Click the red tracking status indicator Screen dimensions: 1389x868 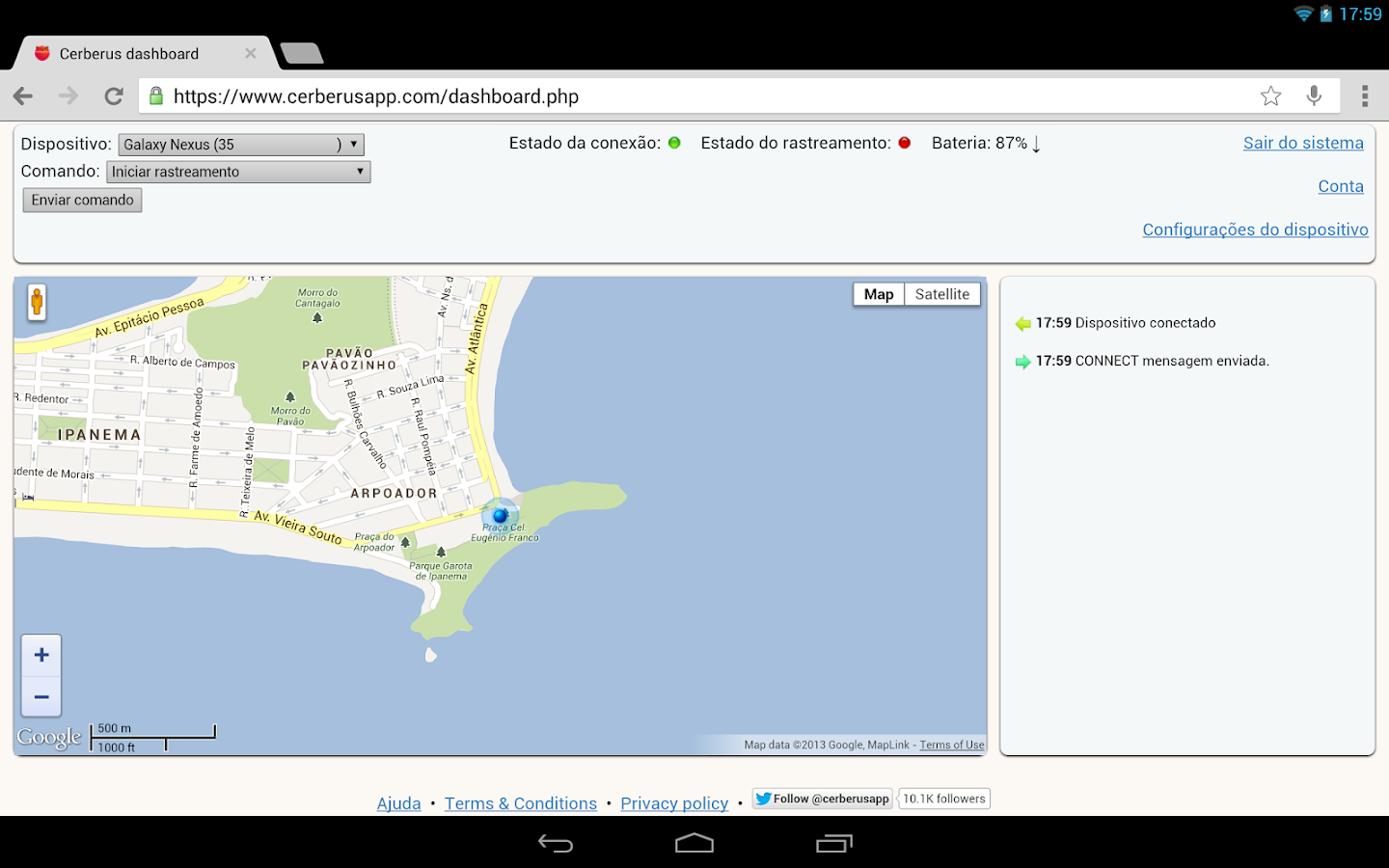click(904, 143)
